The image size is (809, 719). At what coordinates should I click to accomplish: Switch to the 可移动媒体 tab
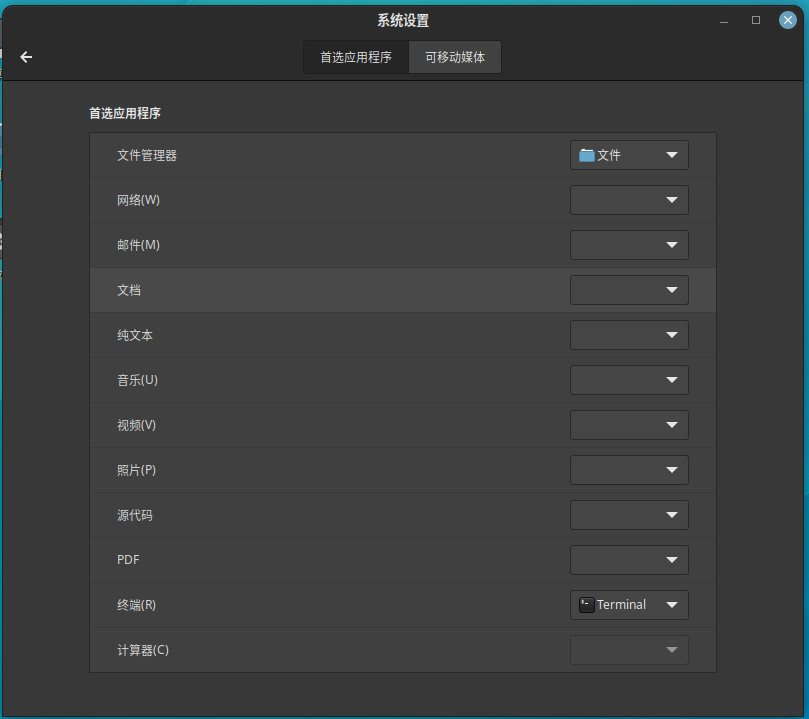(455, 57)
